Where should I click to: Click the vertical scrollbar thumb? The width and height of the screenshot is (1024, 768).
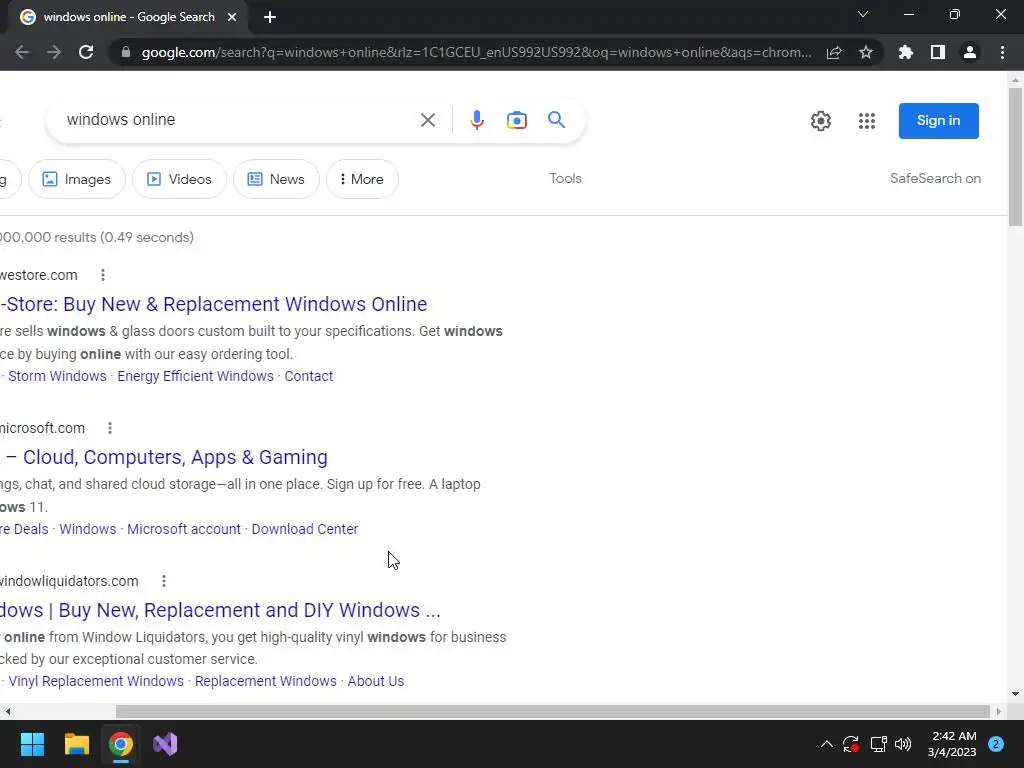point(1015,157)
